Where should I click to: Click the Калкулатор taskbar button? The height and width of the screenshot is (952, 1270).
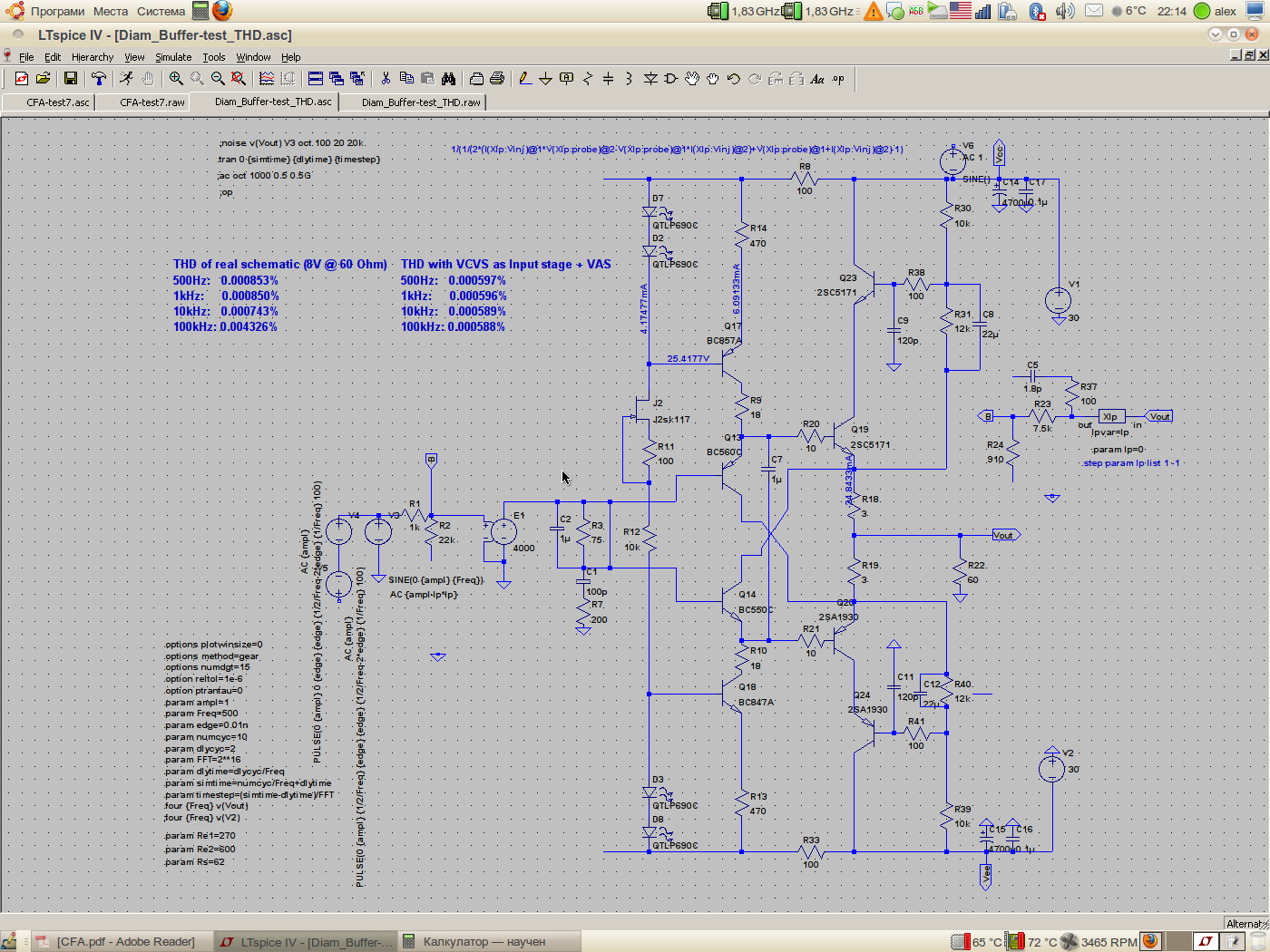pos(489,941)
